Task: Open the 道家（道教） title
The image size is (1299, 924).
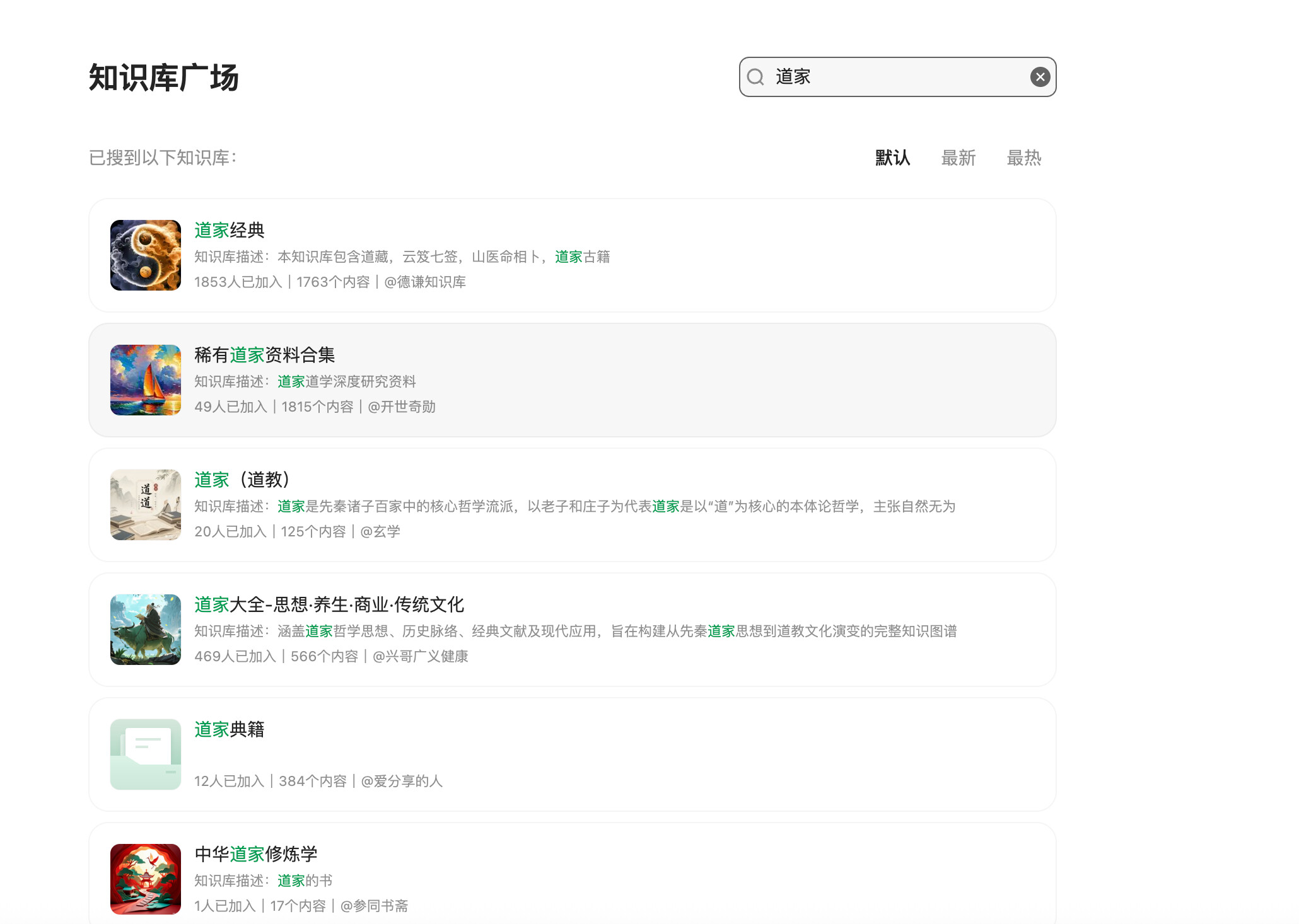Action: 243,480
